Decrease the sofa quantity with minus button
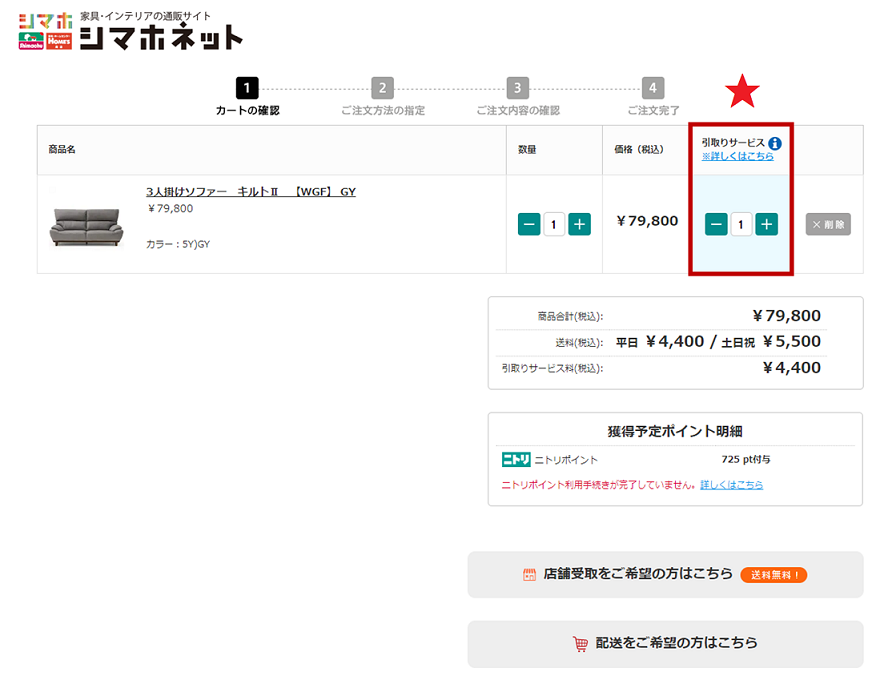This screenshot has height=680, width=880. click(x=529, y=225)
